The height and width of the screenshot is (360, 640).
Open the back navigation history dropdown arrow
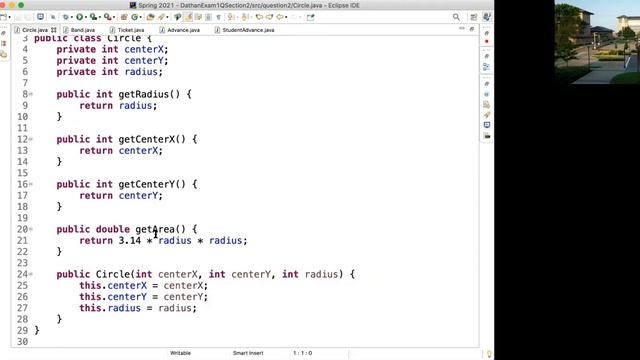pyautogui.click(x=286, y=17)
